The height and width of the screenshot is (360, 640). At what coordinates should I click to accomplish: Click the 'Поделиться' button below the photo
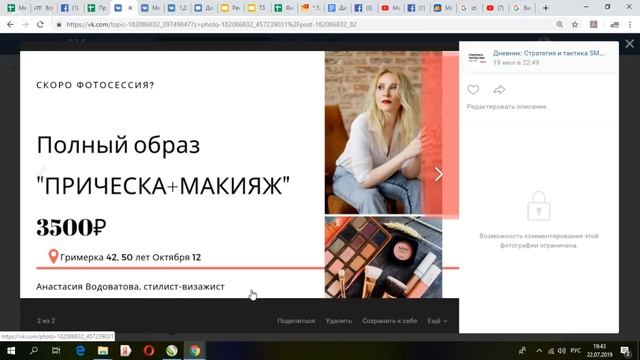point(296,321)
